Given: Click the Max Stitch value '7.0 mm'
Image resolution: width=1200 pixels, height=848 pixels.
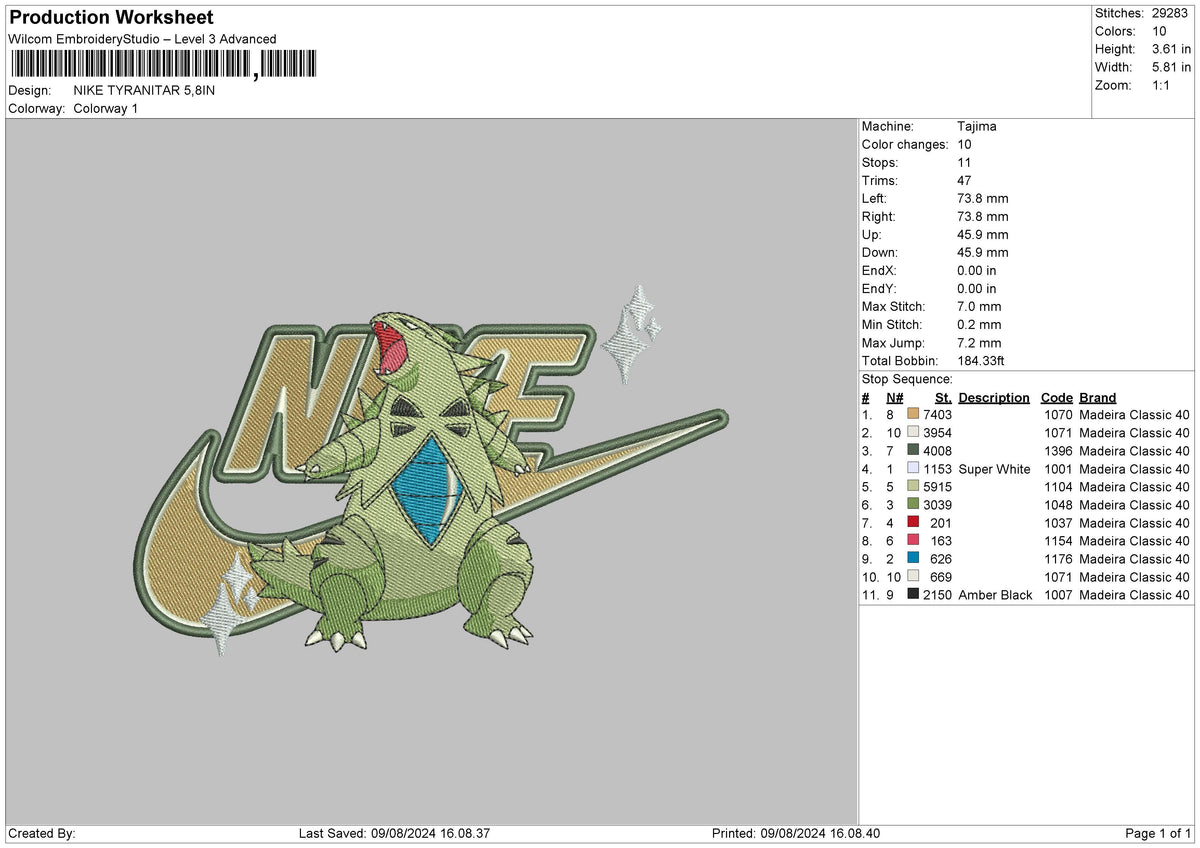Looking at the screenshot, I should tap(979, 306).
